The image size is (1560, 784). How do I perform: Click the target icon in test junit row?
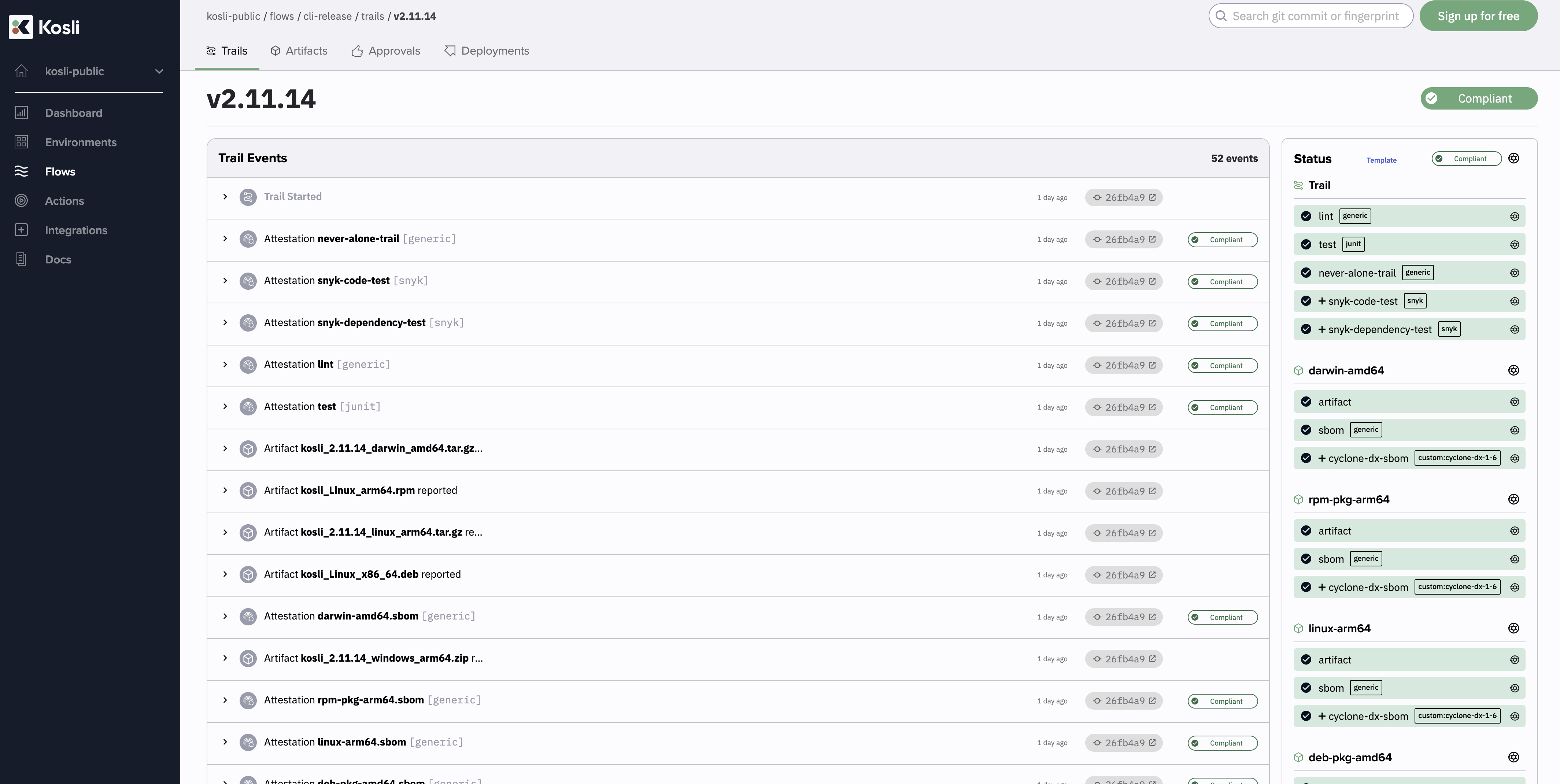(x=1514, y=245)
